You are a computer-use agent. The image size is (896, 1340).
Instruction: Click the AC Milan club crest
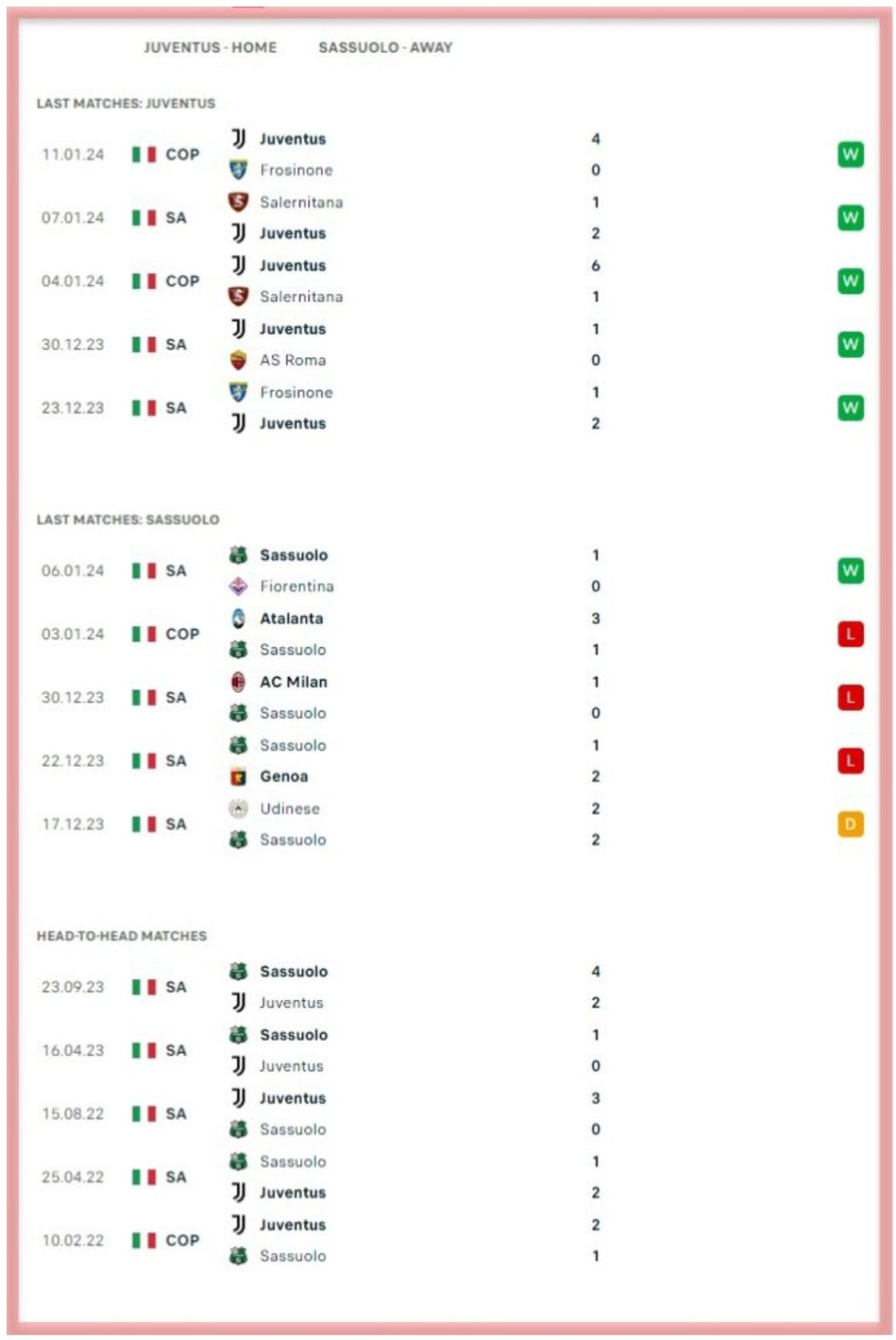238,682
